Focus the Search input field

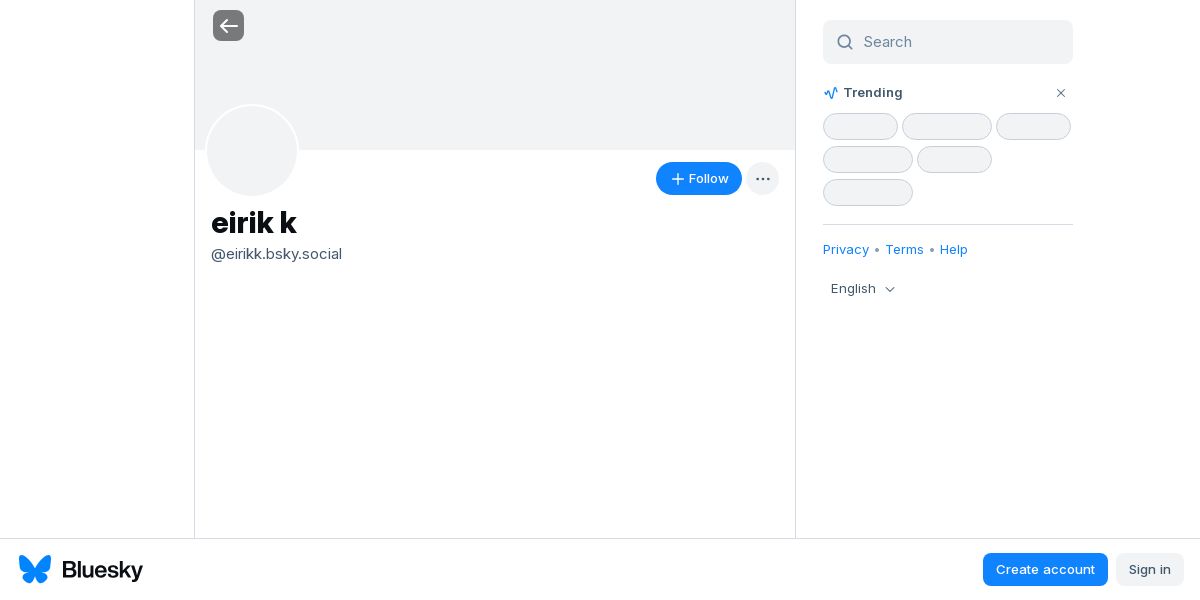coord(960,42)
